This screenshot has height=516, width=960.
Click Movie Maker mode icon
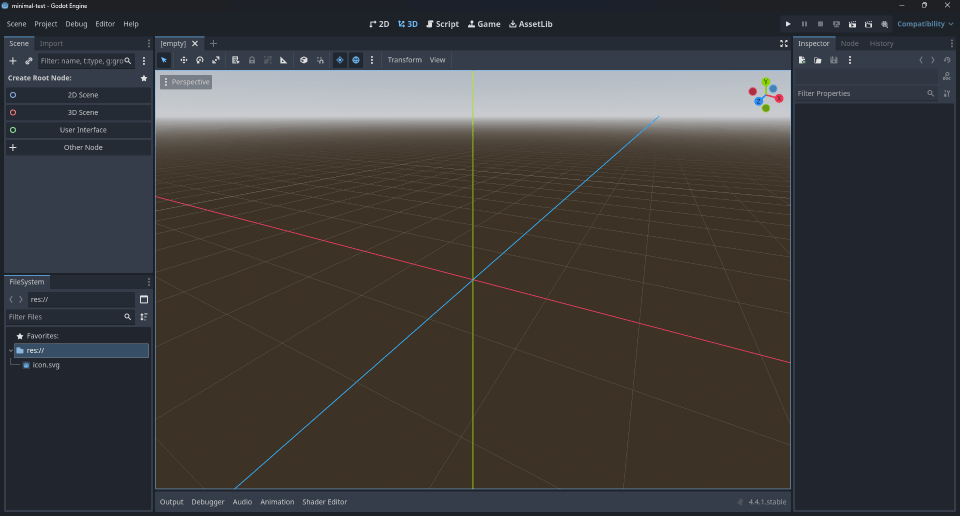885,24
